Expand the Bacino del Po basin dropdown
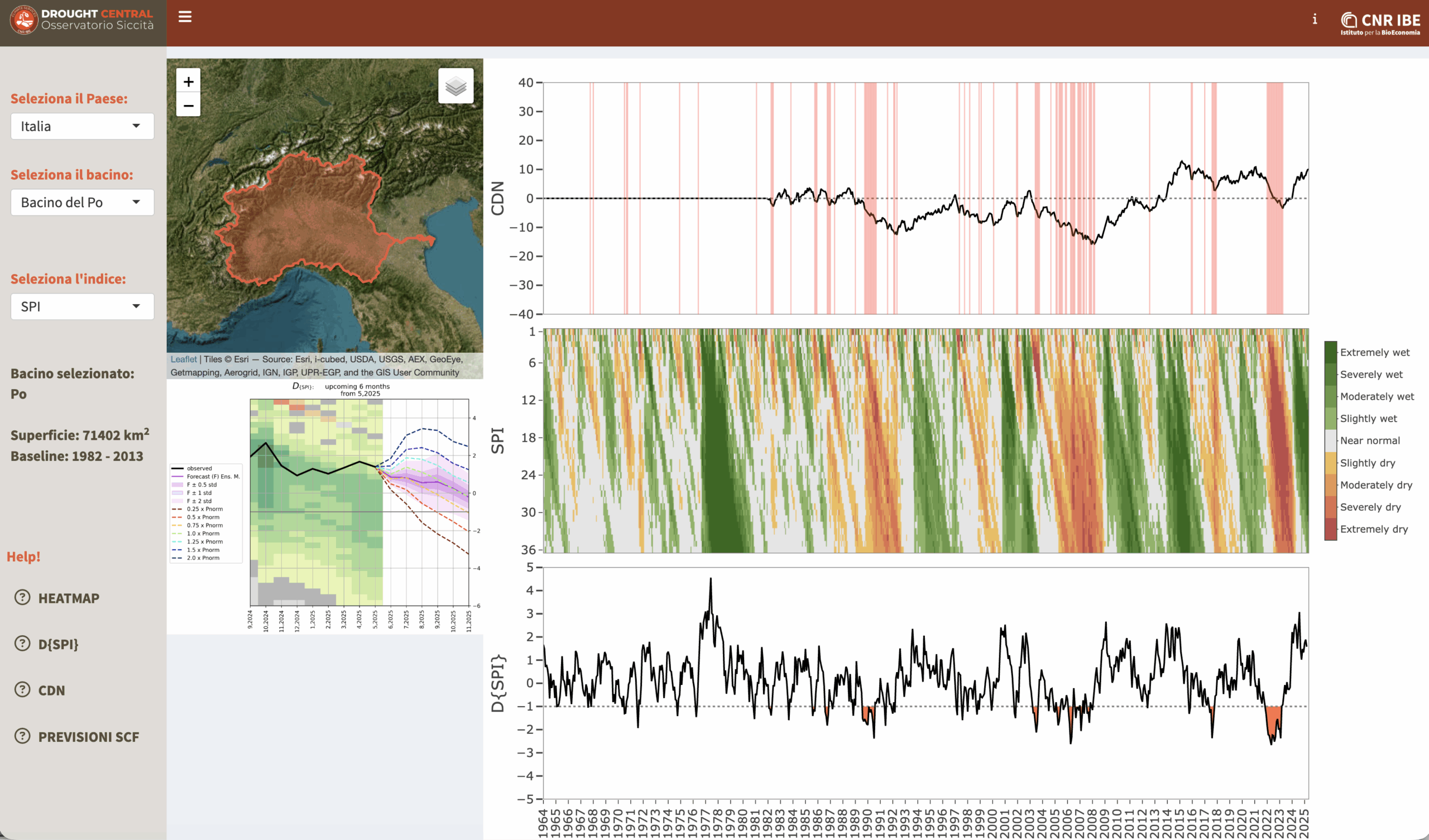 coord(82,203)
